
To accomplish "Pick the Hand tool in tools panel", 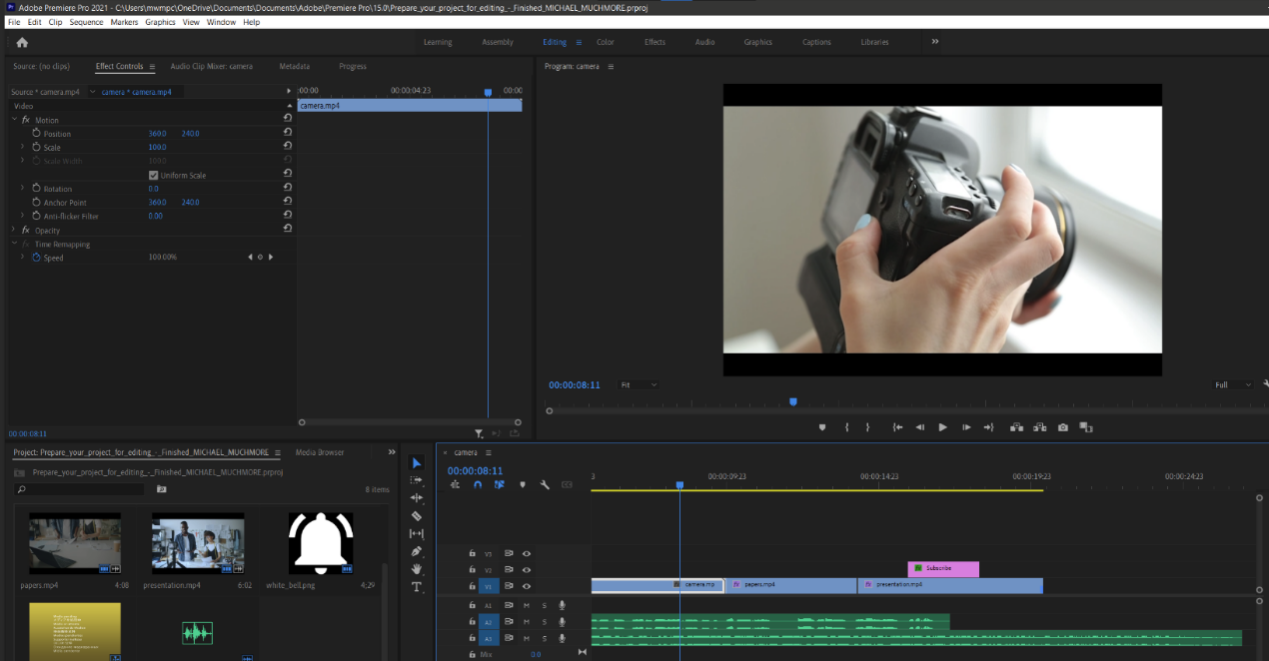I will [417, 569].
